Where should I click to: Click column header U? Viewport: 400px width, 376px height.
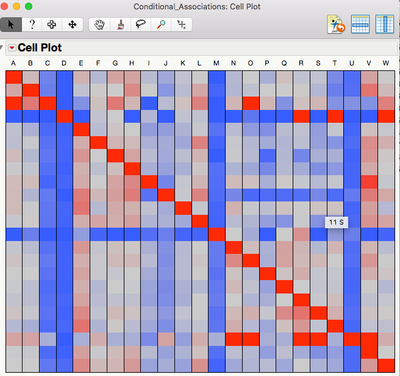[x=352, y=63]
